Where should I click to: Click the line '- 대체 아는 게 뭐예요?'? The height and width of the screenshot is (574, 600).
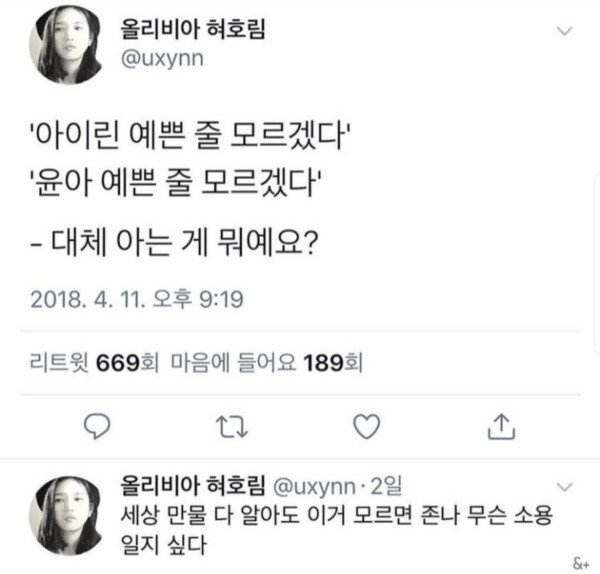pyautogui.click(x=184, y=241)
